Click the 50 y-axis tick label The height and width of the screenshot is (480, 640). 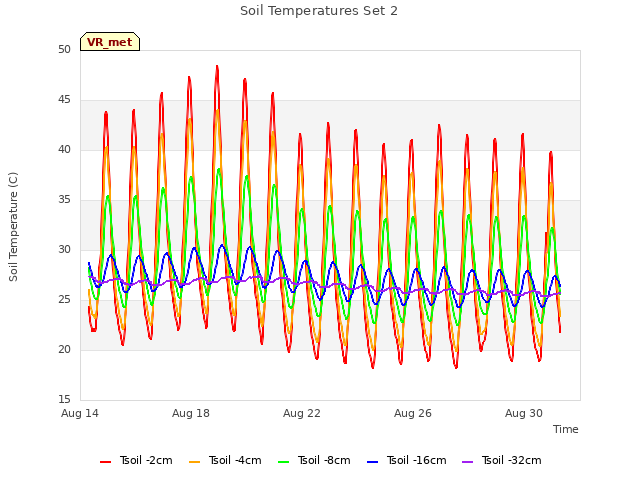(64, 49)
